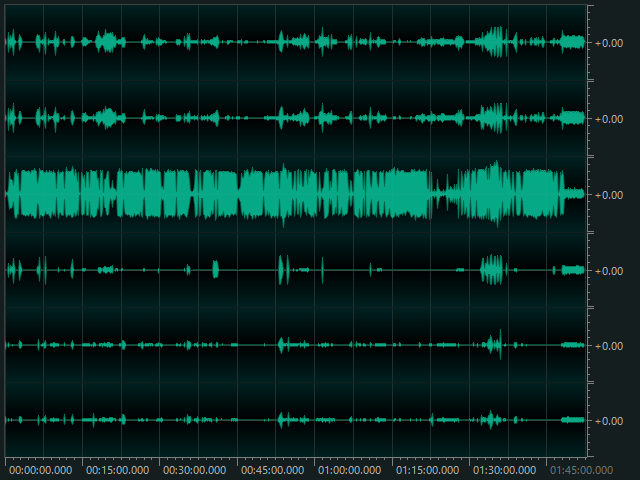Click the 00:30:00.000 ruler label
This screenshot has height=480, width=640.
click(x=195, y=471)
